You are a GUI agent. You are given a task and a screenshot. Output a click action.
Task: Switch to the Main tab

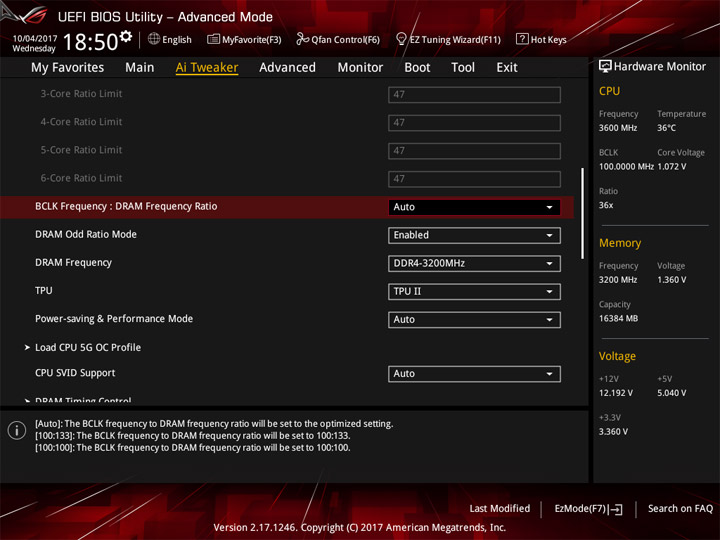coord(140,68)
